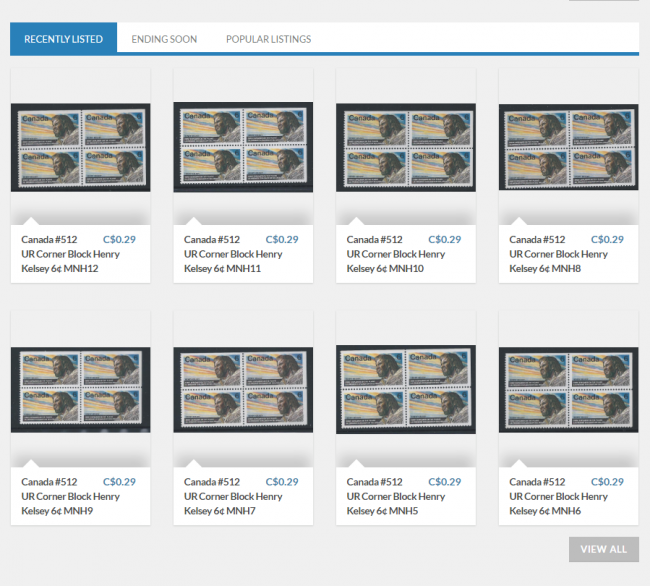Switch to the Recently Listed tab
This screenshot has width=650, height=586.
click(x=63, y=39)
